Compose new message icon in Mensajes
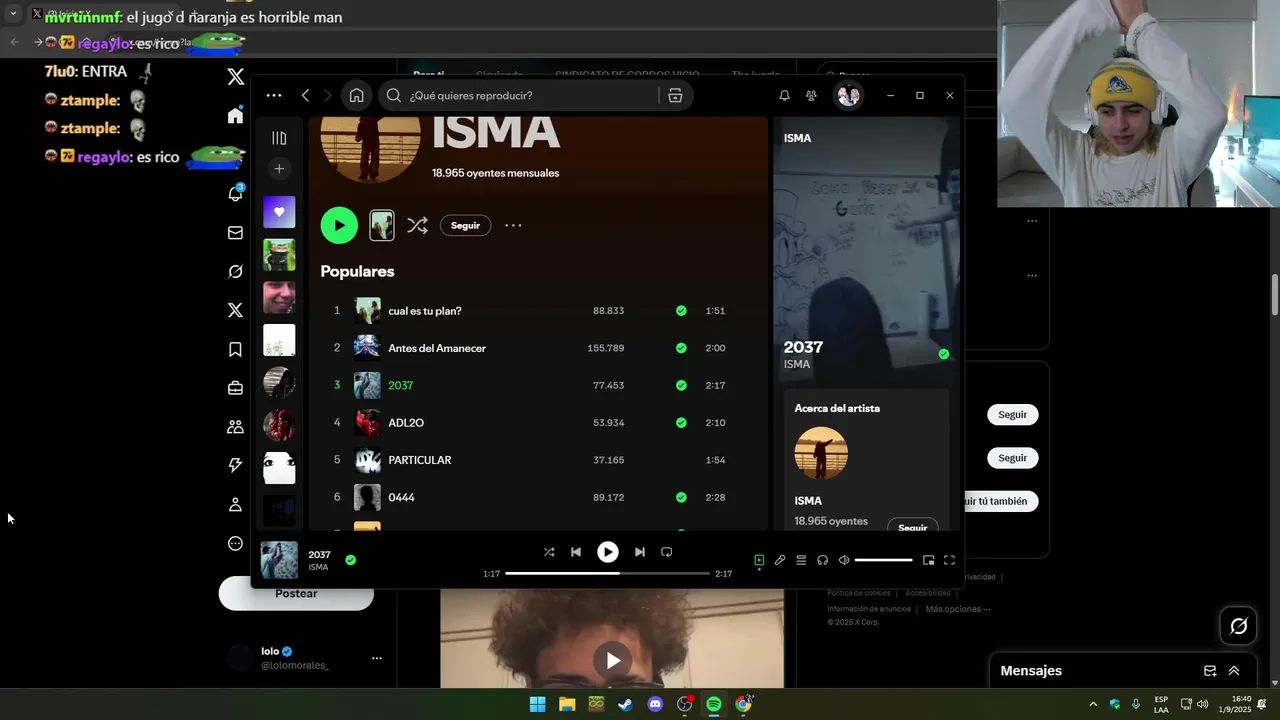Screen dimensions: 1280x720 [1209, 671]
